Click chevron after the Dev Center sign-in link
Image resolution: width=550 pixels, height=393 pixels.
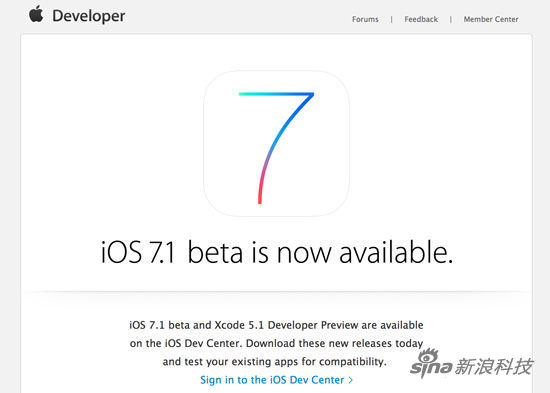click(x=350, y=380)
